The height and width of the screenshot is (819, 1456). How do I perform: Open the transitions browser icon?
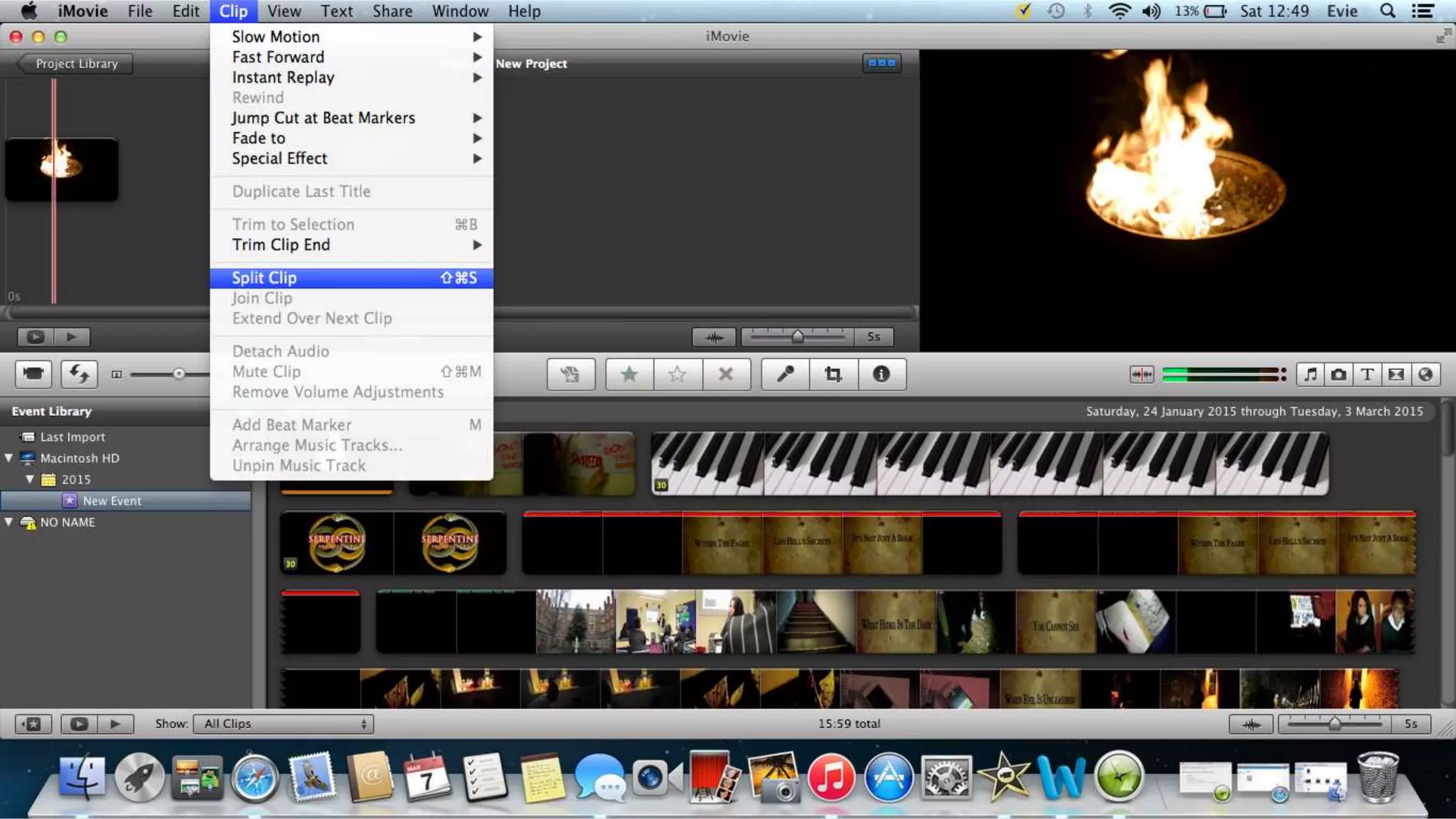1396,375
